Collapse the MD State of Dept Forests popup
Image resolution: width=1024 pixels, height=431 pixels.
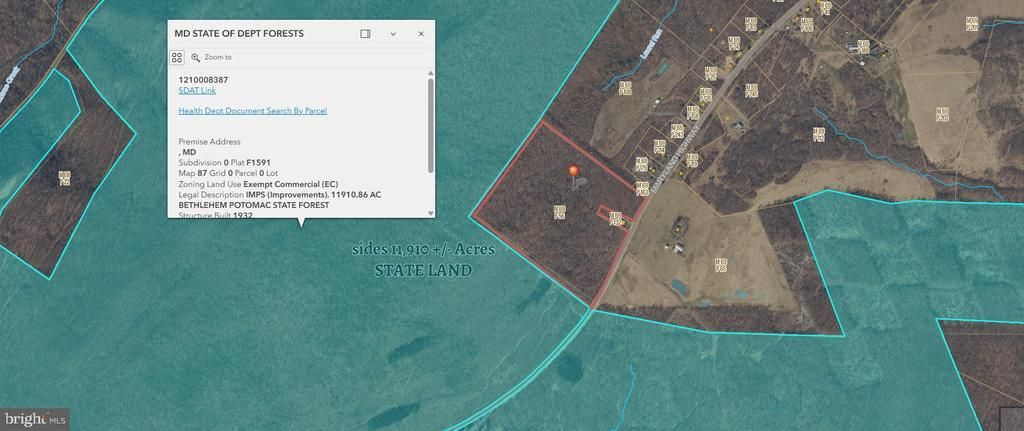click(x=393, y=34)
